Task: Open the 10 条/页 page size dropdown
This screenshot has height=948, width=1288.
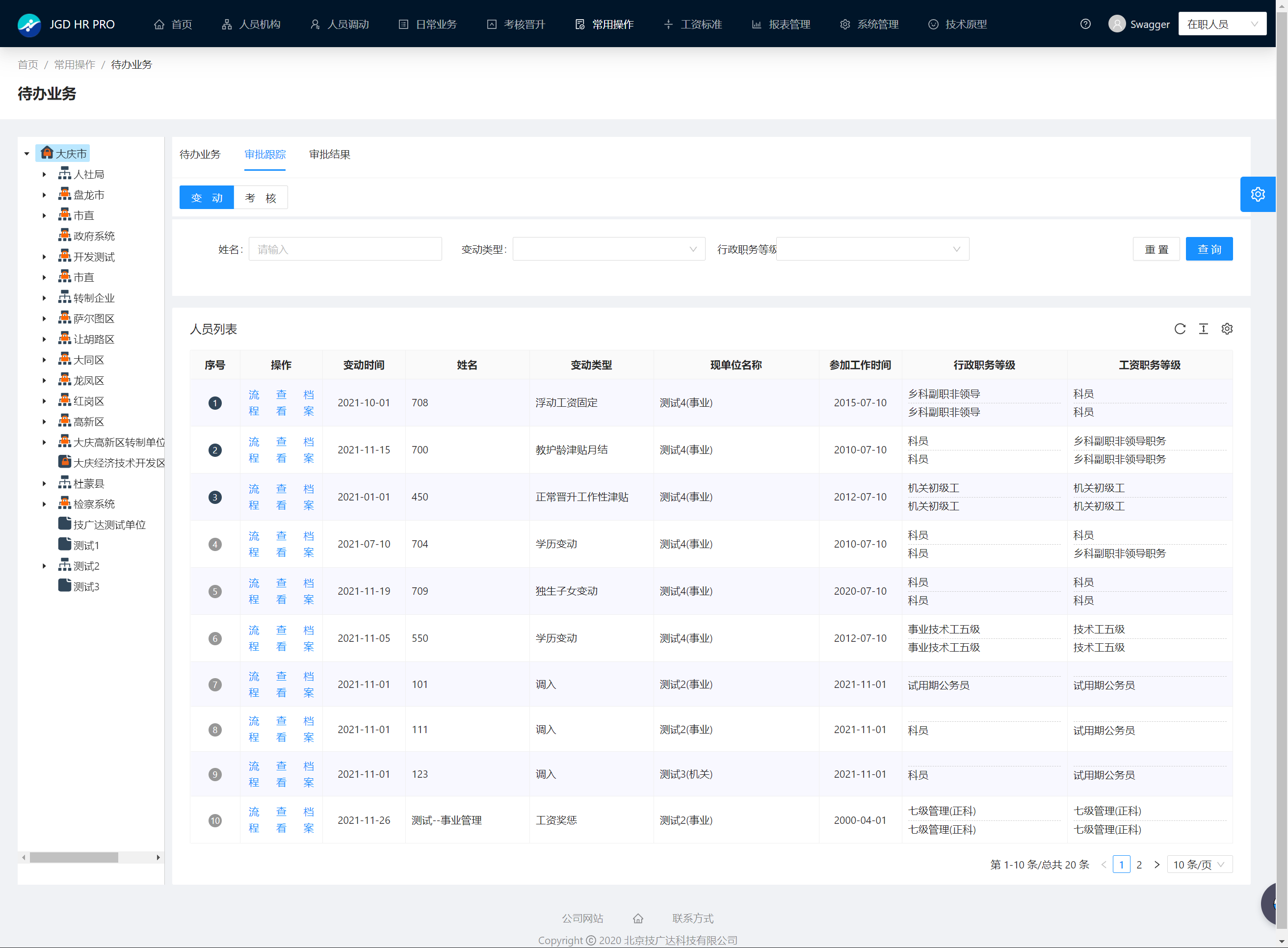Action: coord(1200,864)
